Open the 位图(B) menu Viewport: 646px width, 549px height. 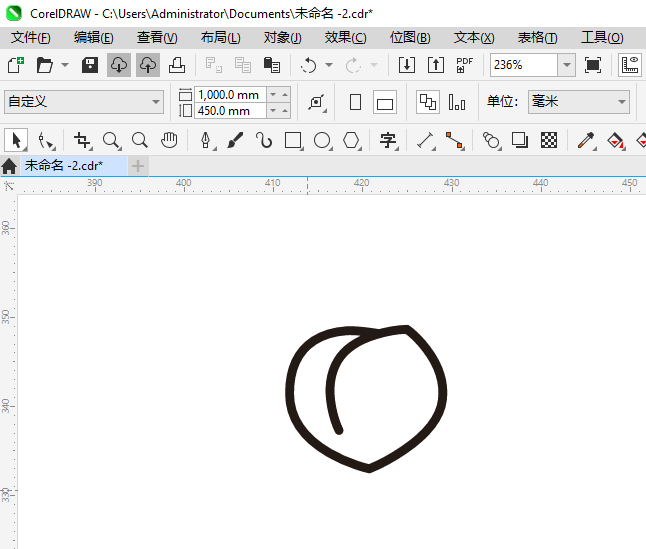[410, 37]
